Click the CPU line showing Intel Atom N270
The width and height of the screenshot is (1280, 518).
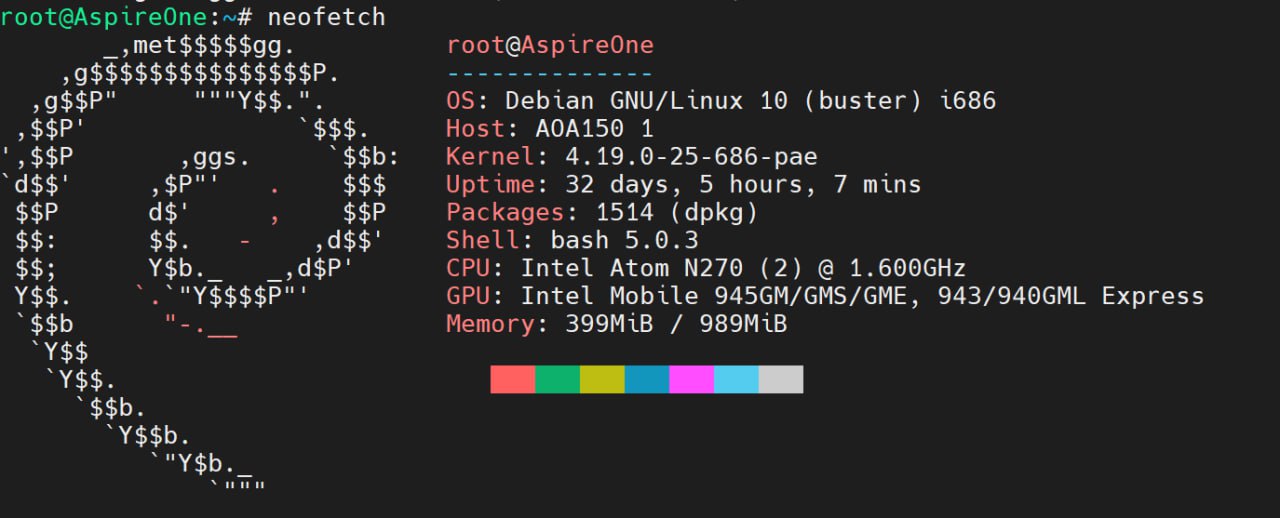click(x=706, y=269)
